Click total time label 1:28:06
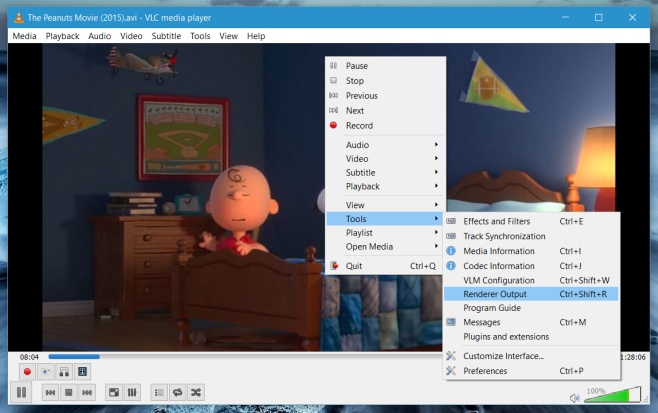Screen dimensions: 658x413 (x=633, y=357)
